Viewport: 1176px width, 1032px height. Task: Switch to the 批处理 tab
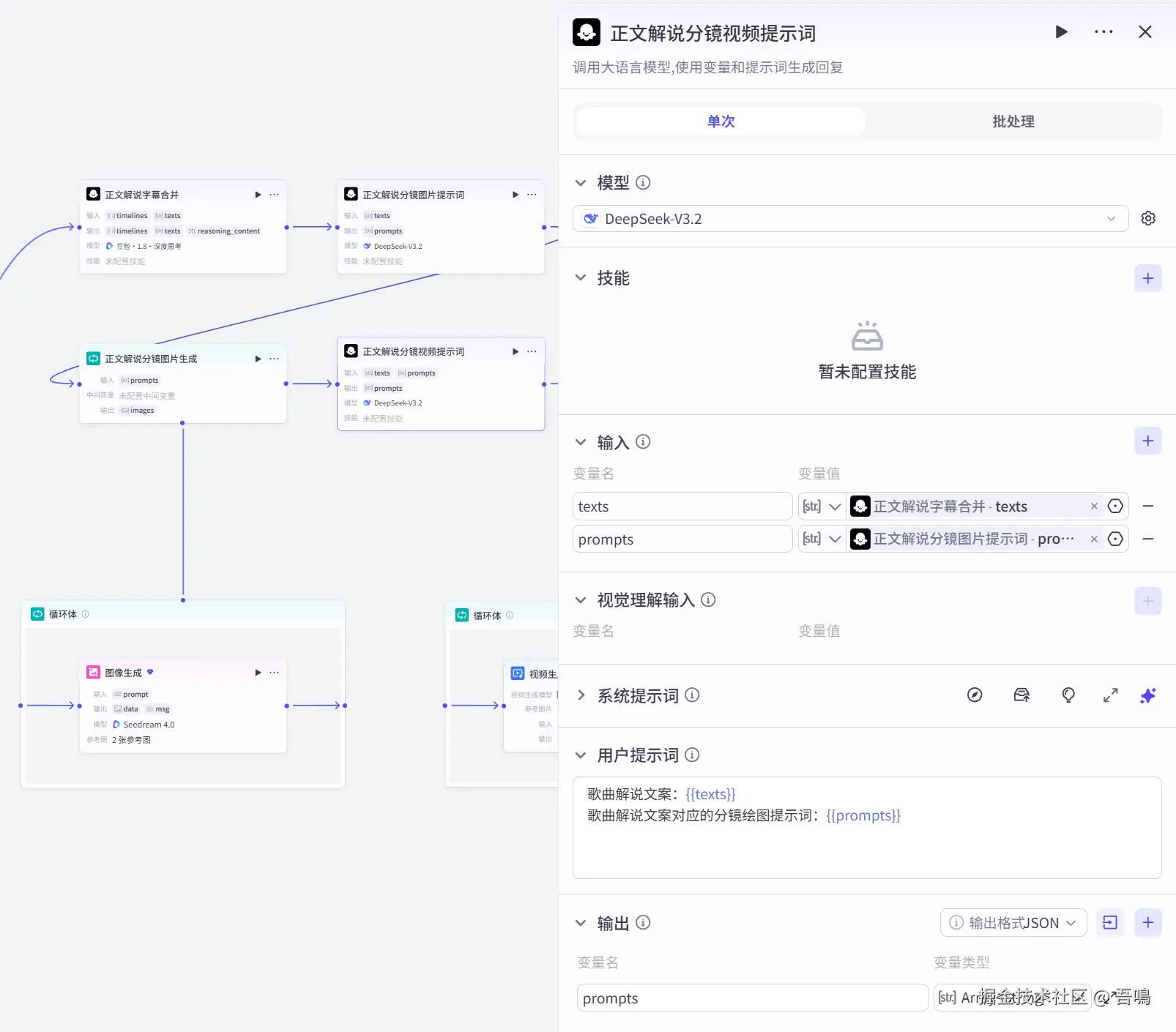tap(1013, 121)
